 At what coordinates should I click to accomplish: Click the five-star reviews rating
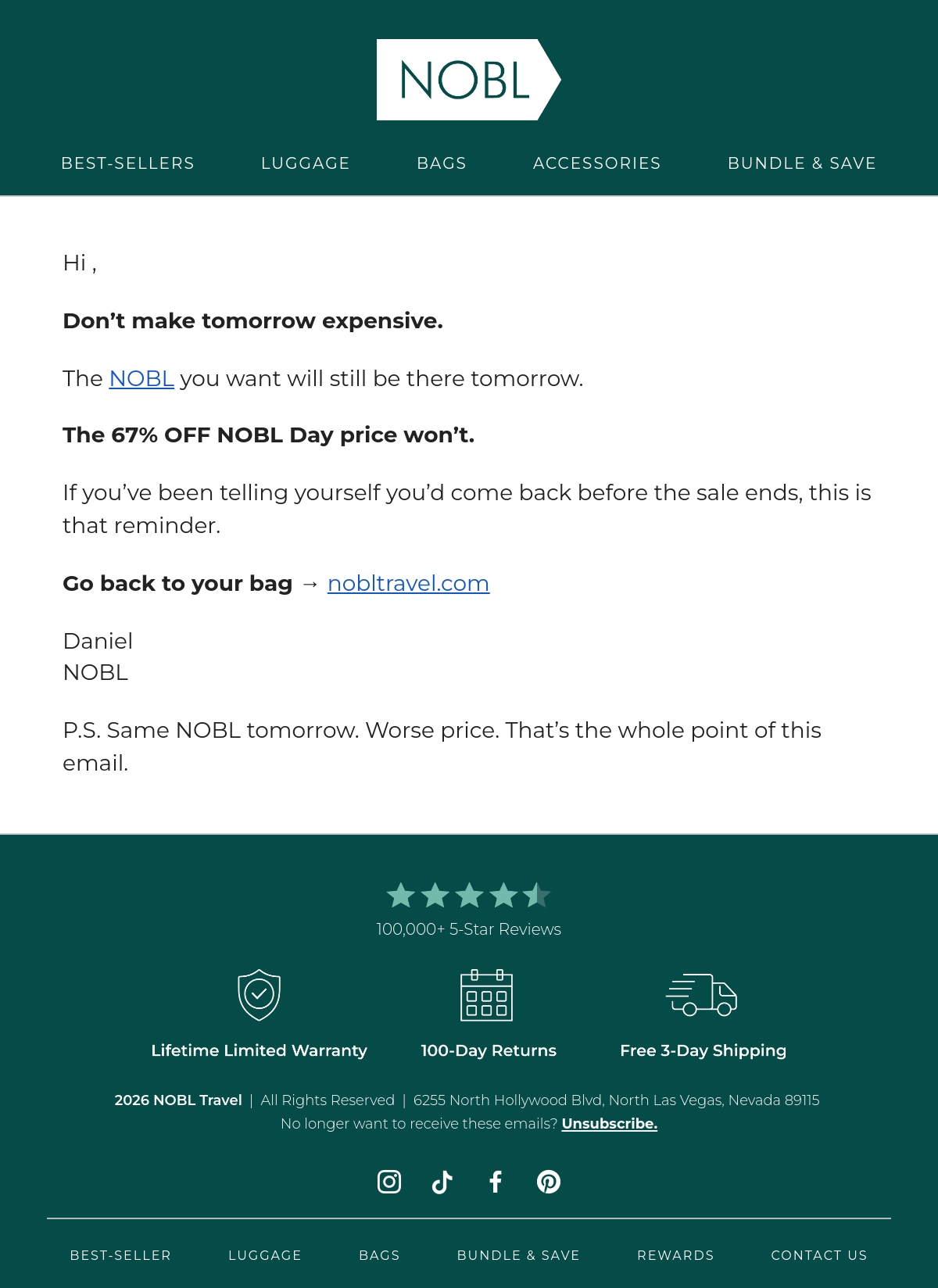tap(469, 895)
